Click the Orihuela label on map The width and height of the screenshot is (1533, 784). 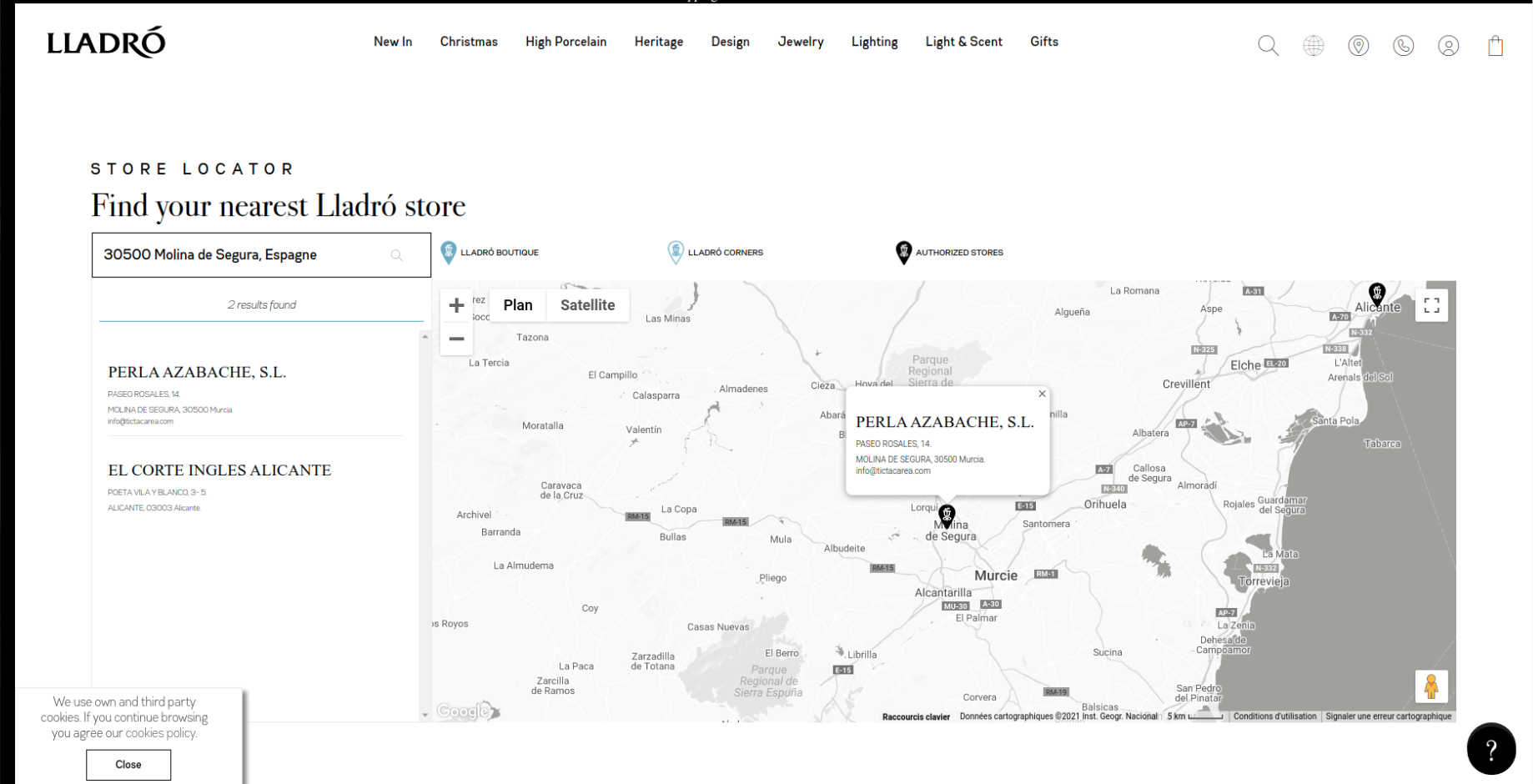[1105, 505]
